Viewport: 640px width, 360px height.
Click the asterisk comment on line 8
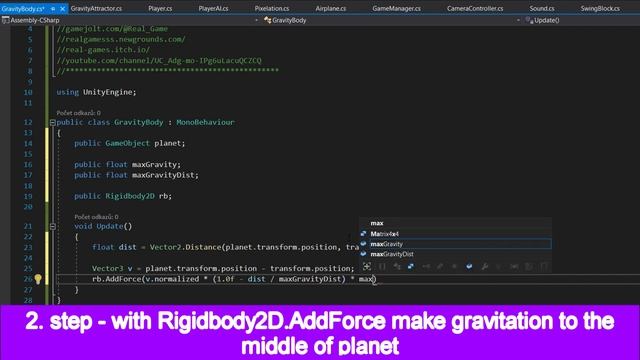click(x=167, y=71)
